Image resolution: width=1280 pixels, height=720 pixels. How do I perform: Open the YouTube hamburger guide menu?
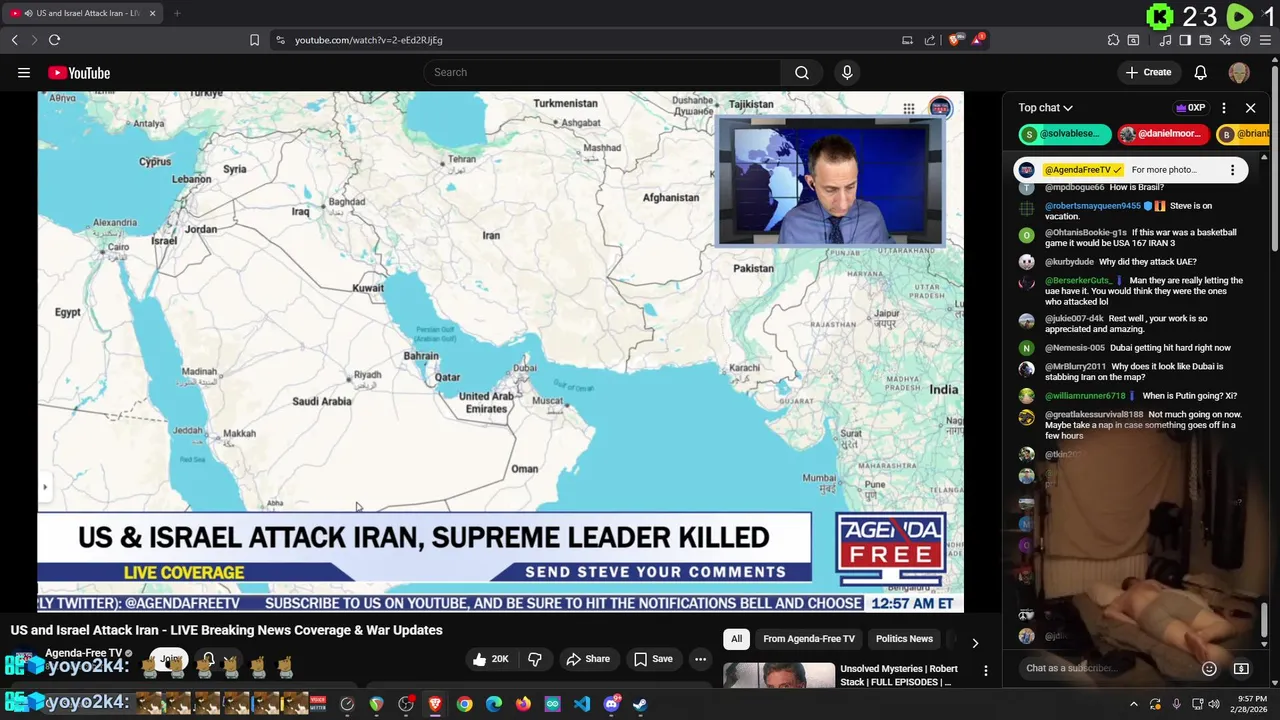point(24,72)
